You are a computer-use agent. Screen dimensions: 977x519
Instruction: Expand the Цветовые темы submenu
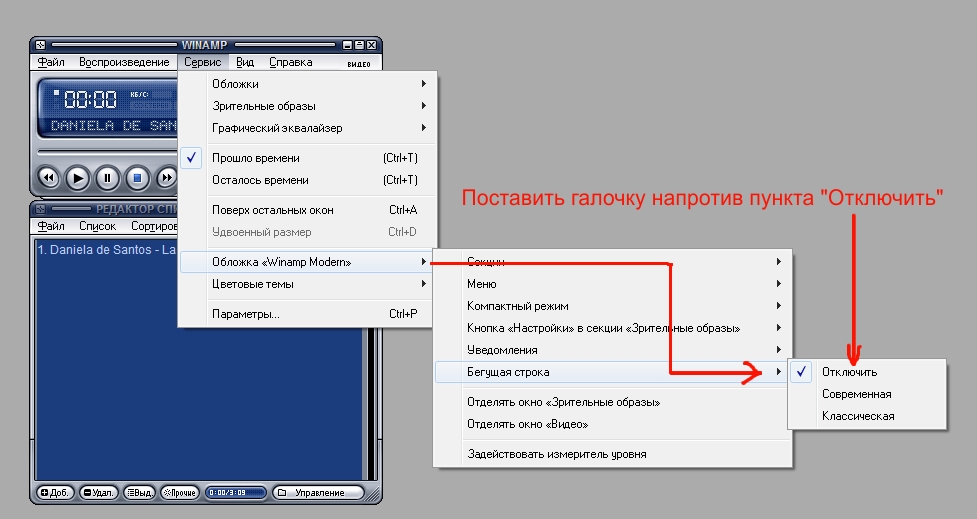(x=308, y=284)
